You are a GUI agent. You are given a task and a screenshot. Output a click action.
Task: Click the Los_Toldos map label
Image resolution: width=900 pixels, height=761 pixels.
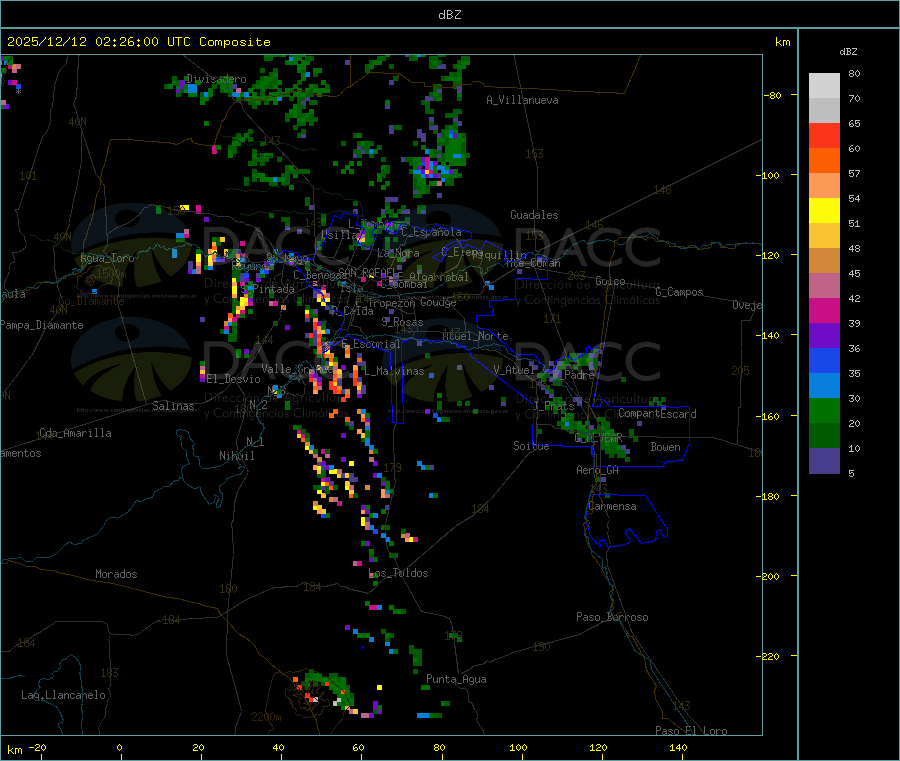point(398,573)
